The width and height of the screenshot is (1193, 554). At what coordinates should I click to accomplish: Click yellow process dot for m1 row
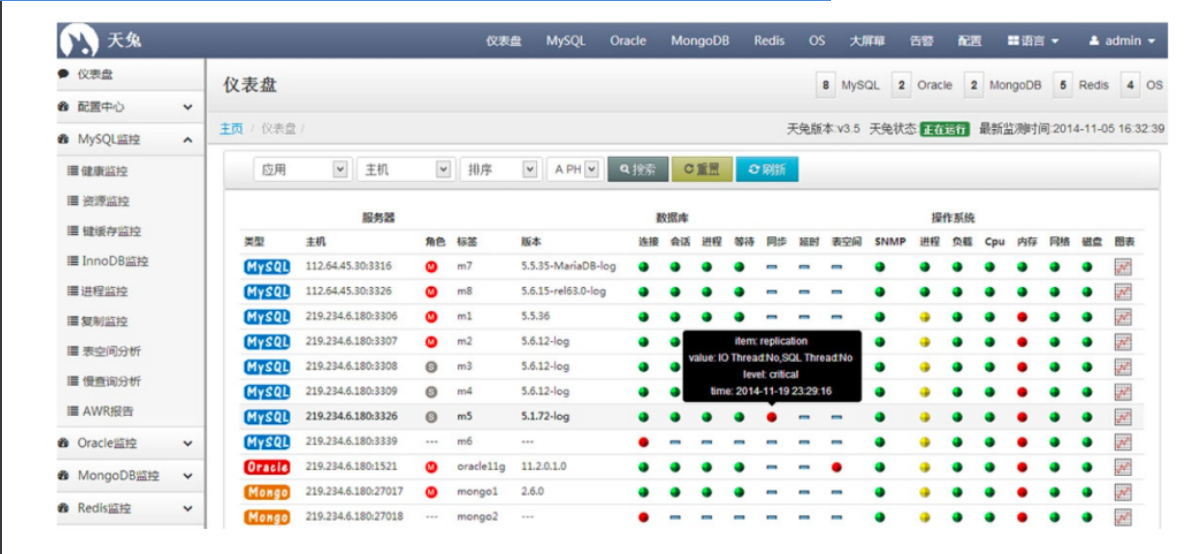coord(925,317)
